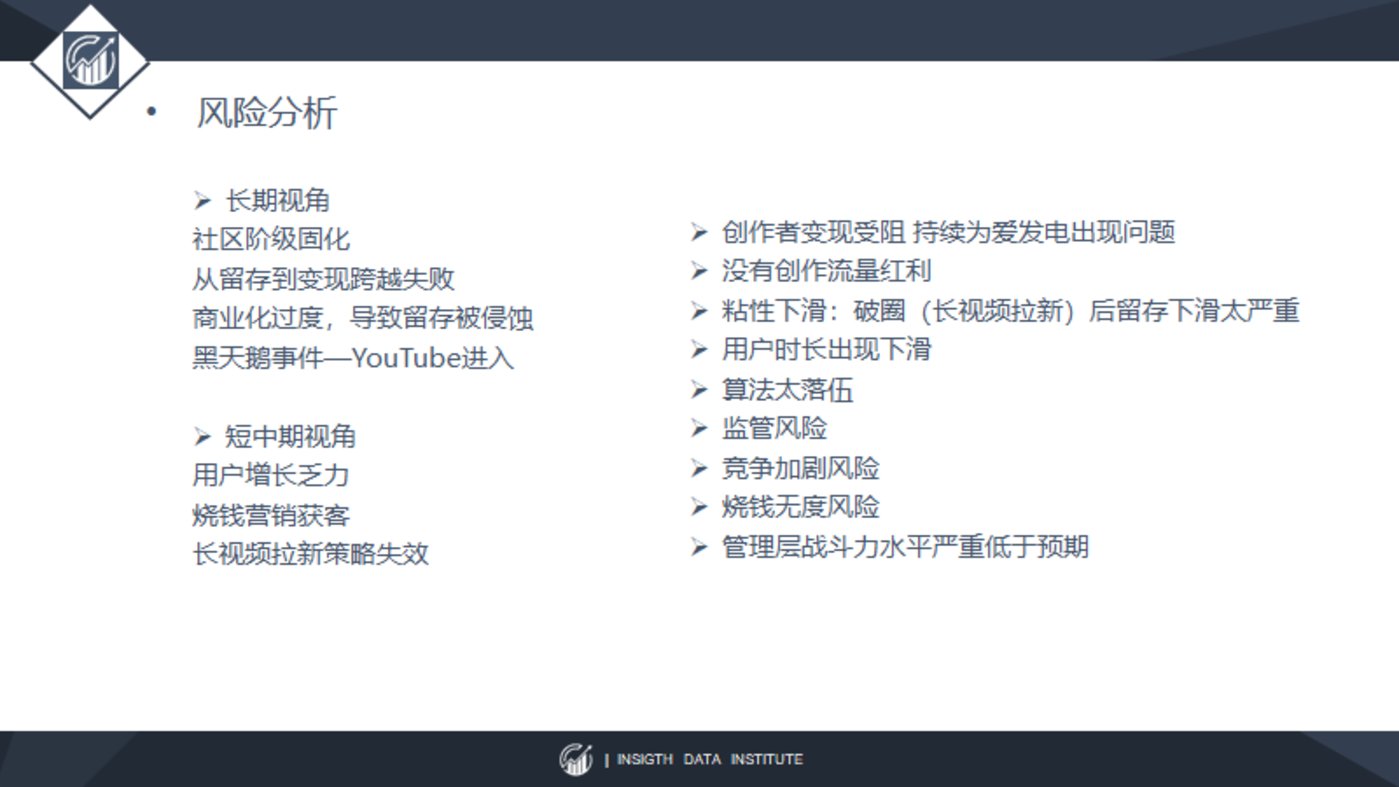Click the line 用户增长乏力
This screenshot has width=1399, height=787.
click(x=271, y=475)
